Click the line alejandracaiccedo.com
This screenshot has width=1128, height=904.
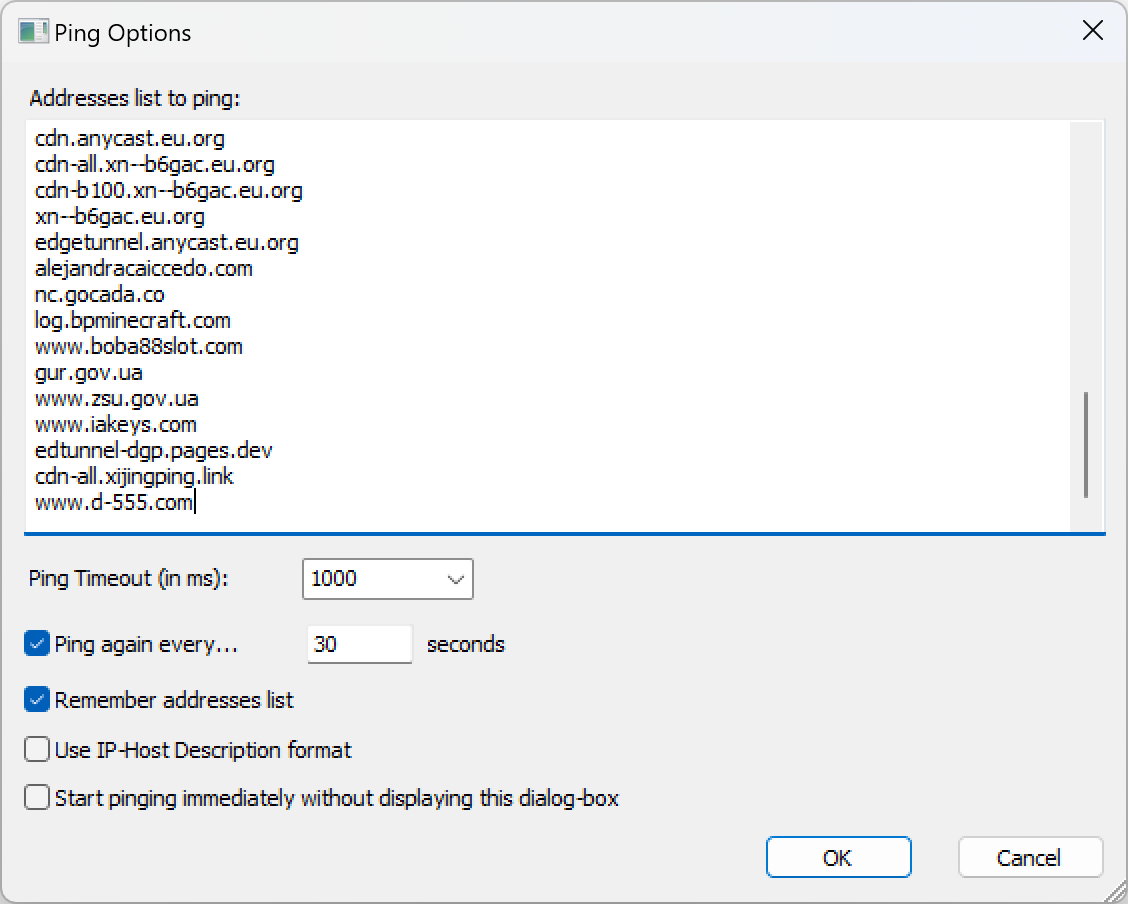pyautogui.click(x=144, y=268)
